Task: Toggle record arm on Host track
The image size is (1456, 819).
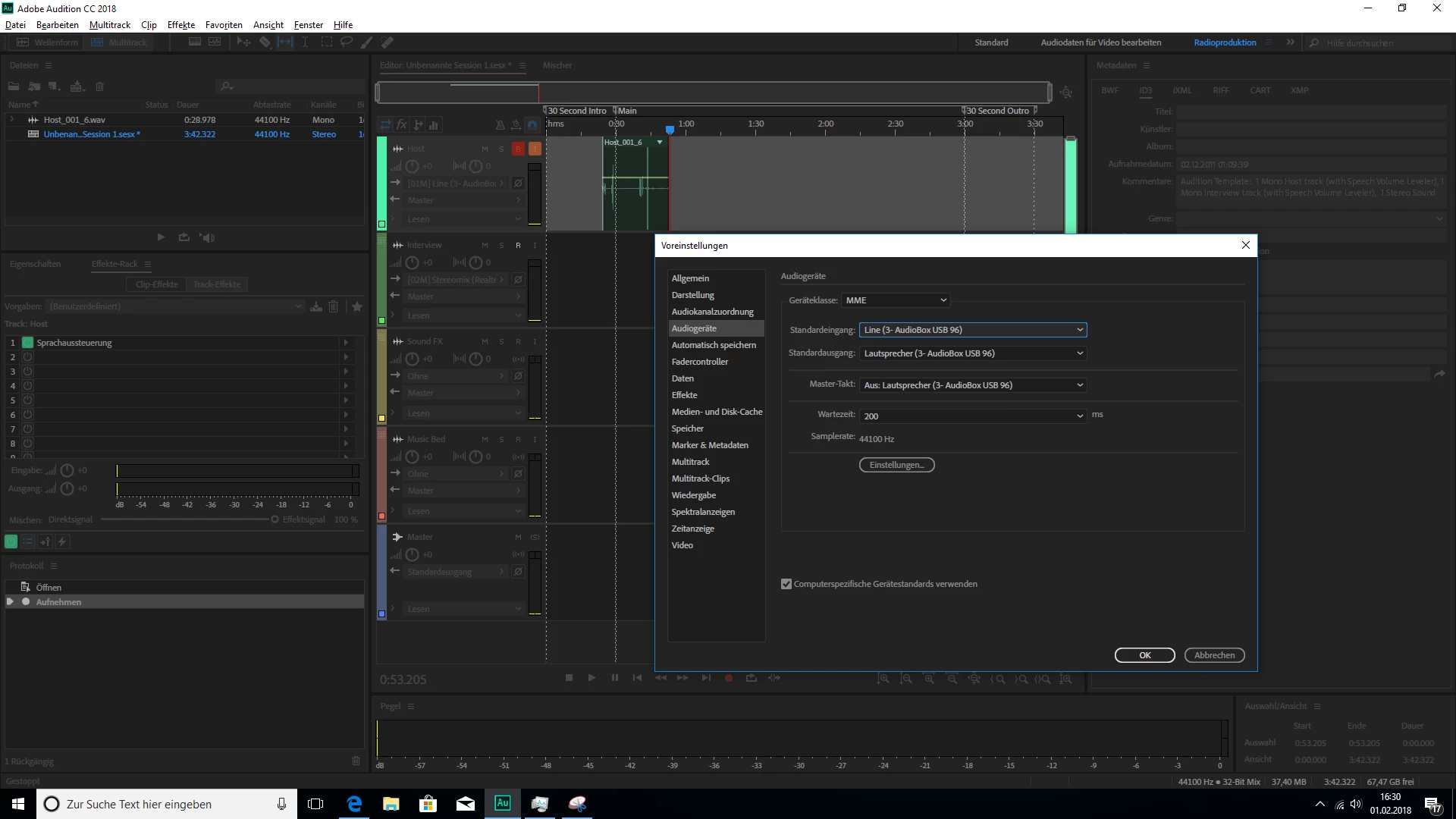Action: click(x=518, y=149)
